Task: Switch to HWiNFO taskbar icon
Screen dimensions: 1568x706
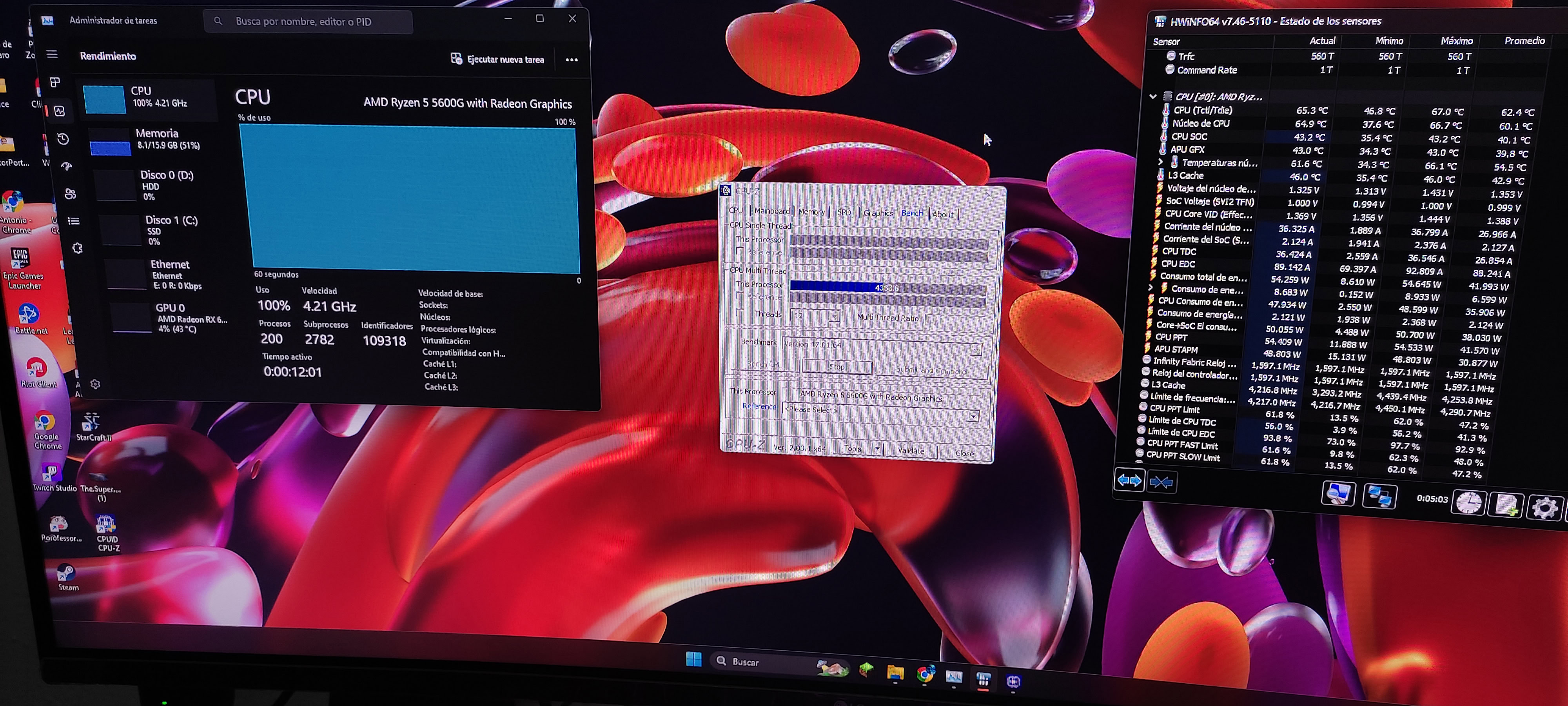Action: pyautogui.click(x=983, y=679)
